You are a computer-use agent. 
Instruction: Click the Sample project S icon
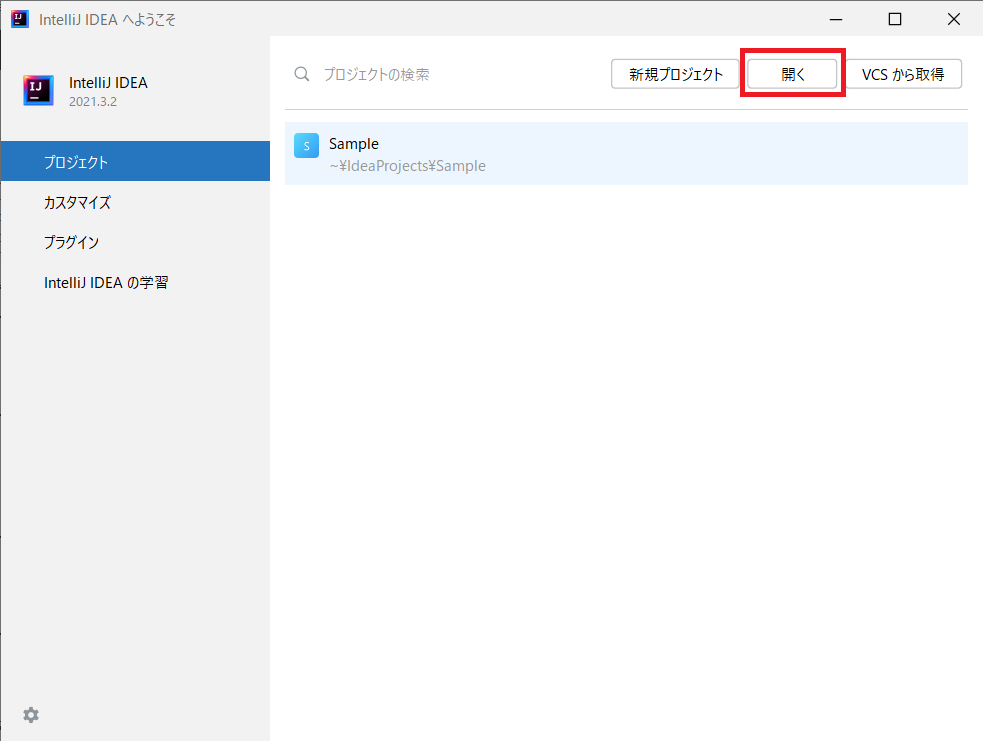[307, 145]
